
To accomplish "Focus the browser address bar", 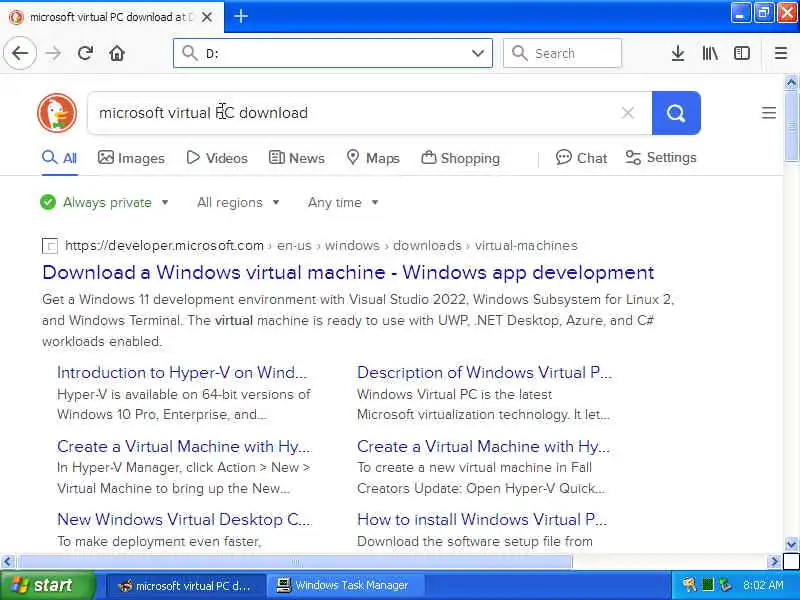I will click(333, 53).
